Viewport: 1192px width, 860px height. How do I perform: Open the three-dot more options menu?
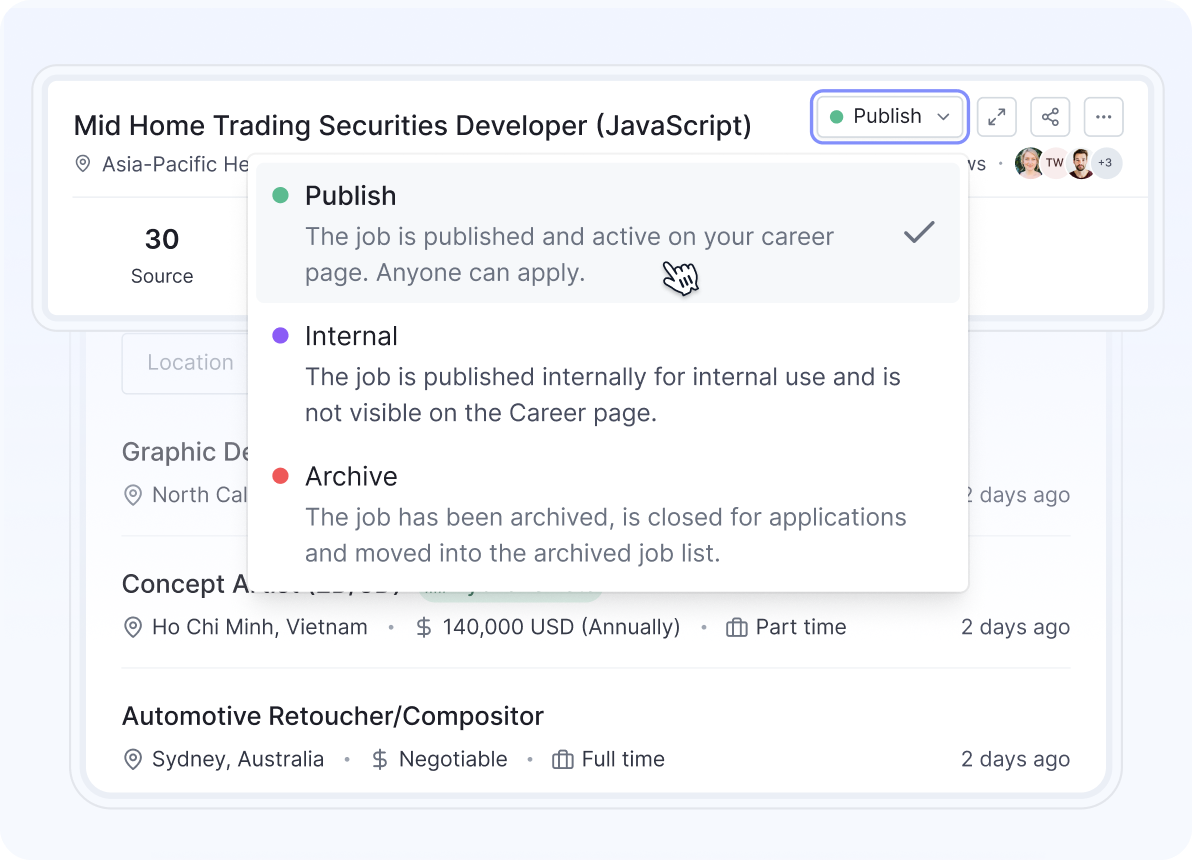tap(1103, 117)
